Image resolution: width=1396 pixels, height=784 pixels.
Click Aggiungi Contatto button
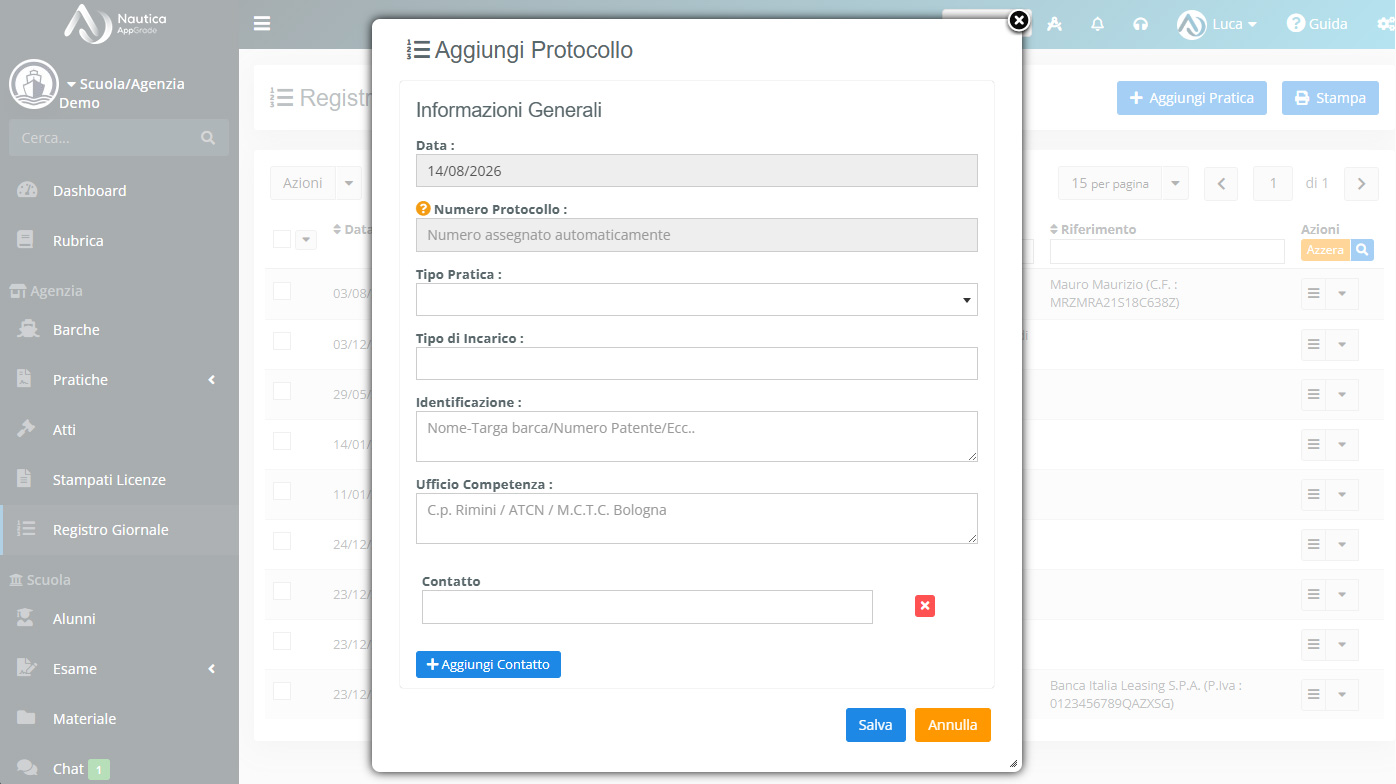pos(488,664)
